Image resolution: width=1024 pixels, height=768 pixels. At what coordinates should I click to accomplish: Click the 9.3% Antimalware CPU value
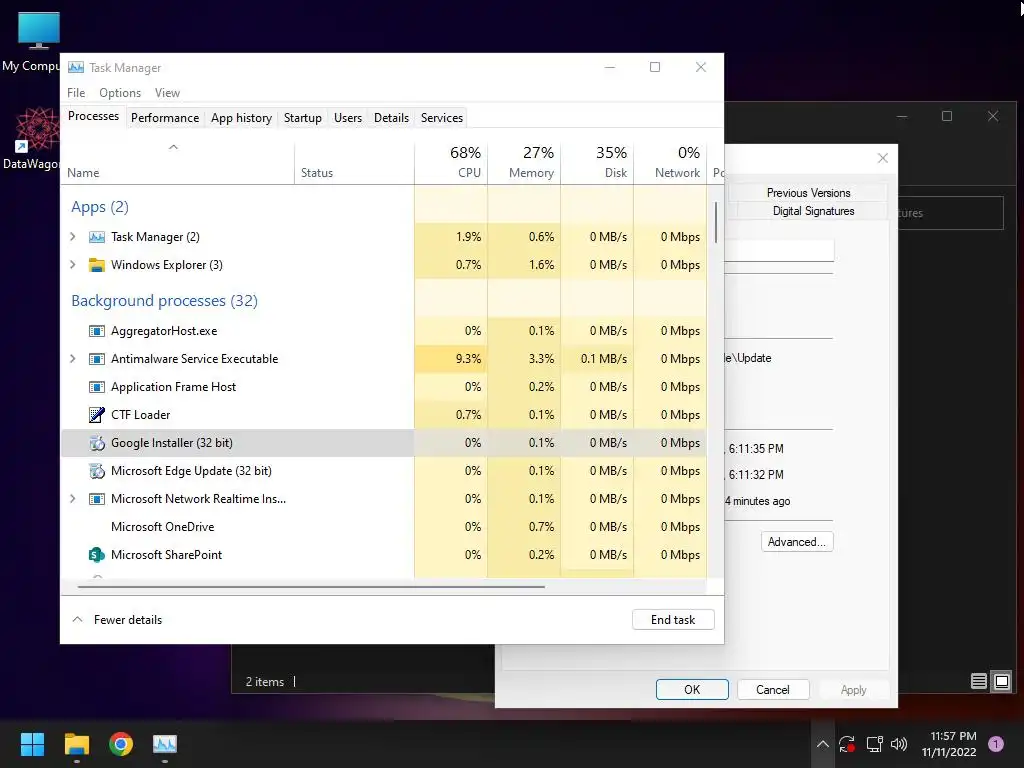pos(468,359)
